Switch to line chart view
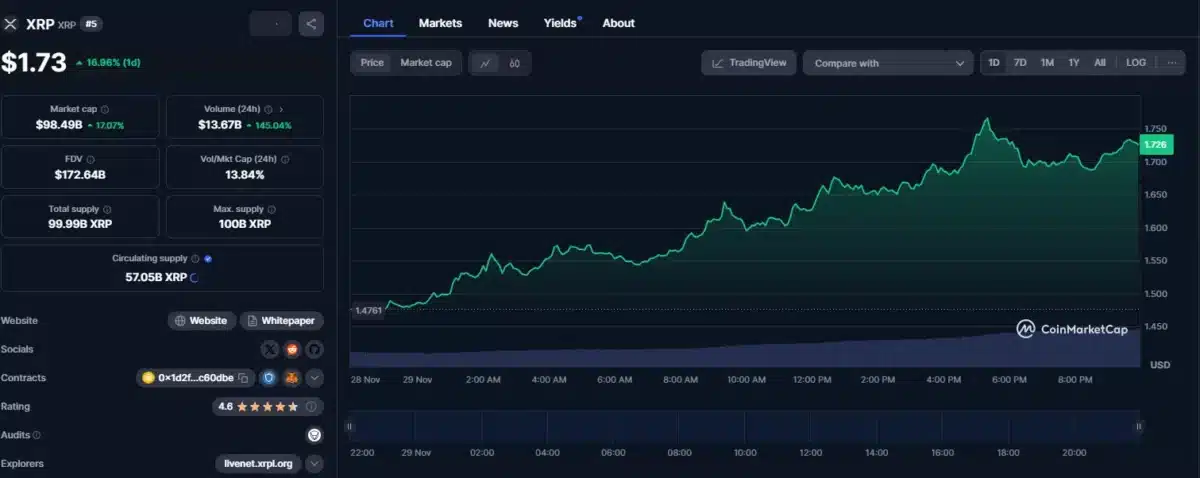The height and width of the screenshot is (478, 1200). click(x=486, y=63)
